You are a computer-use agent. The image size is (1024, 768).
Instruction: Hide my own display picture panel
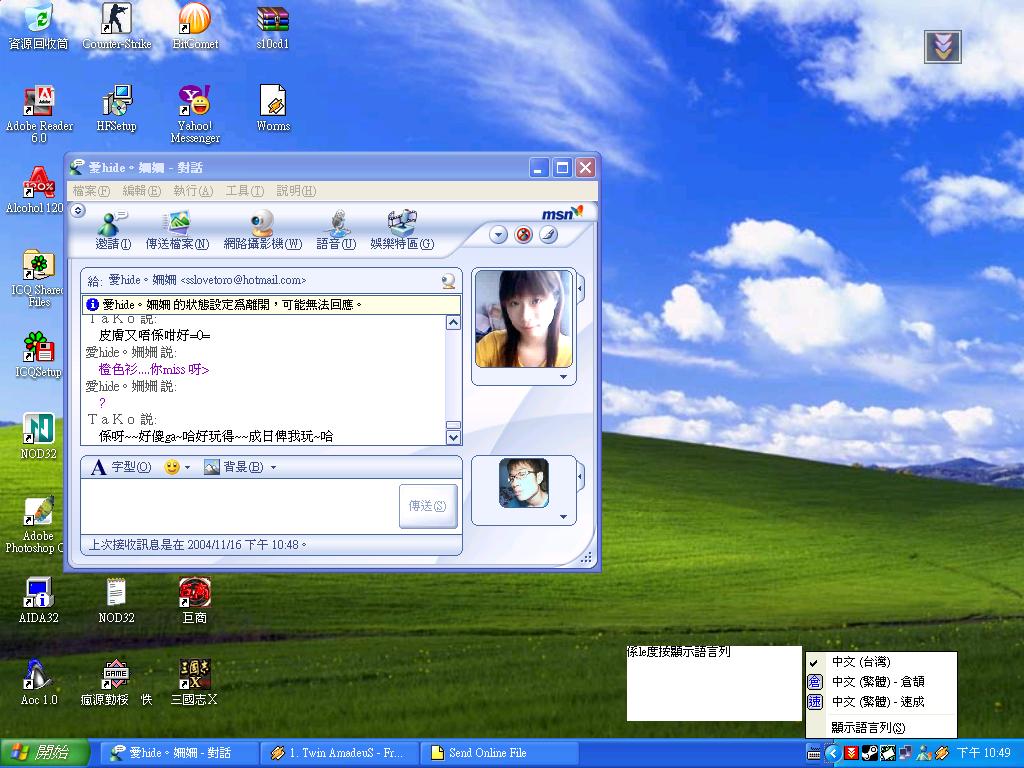click(581, 476)
